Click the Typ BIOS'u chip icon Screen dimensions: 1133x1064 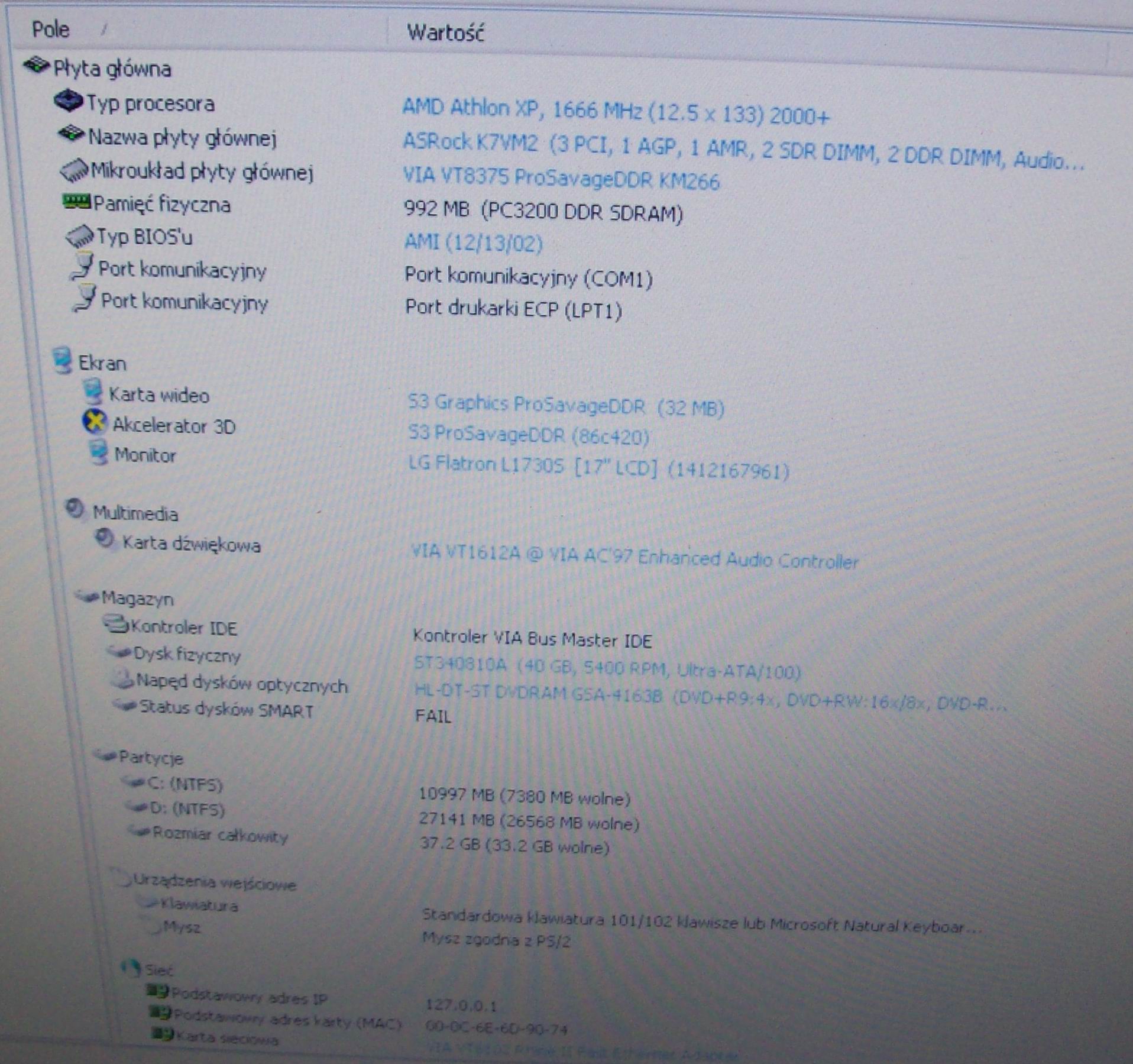pos(80,236)
